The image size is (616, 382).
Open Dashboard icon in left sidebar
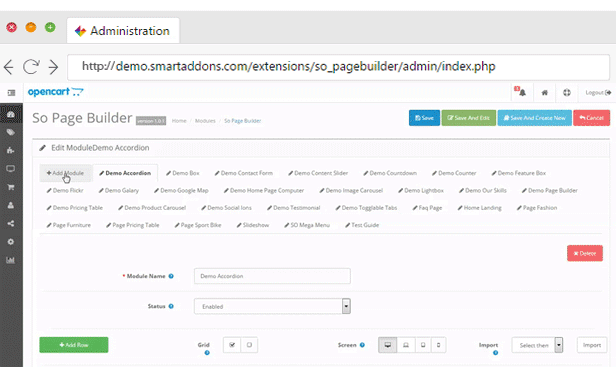[11, 114]
